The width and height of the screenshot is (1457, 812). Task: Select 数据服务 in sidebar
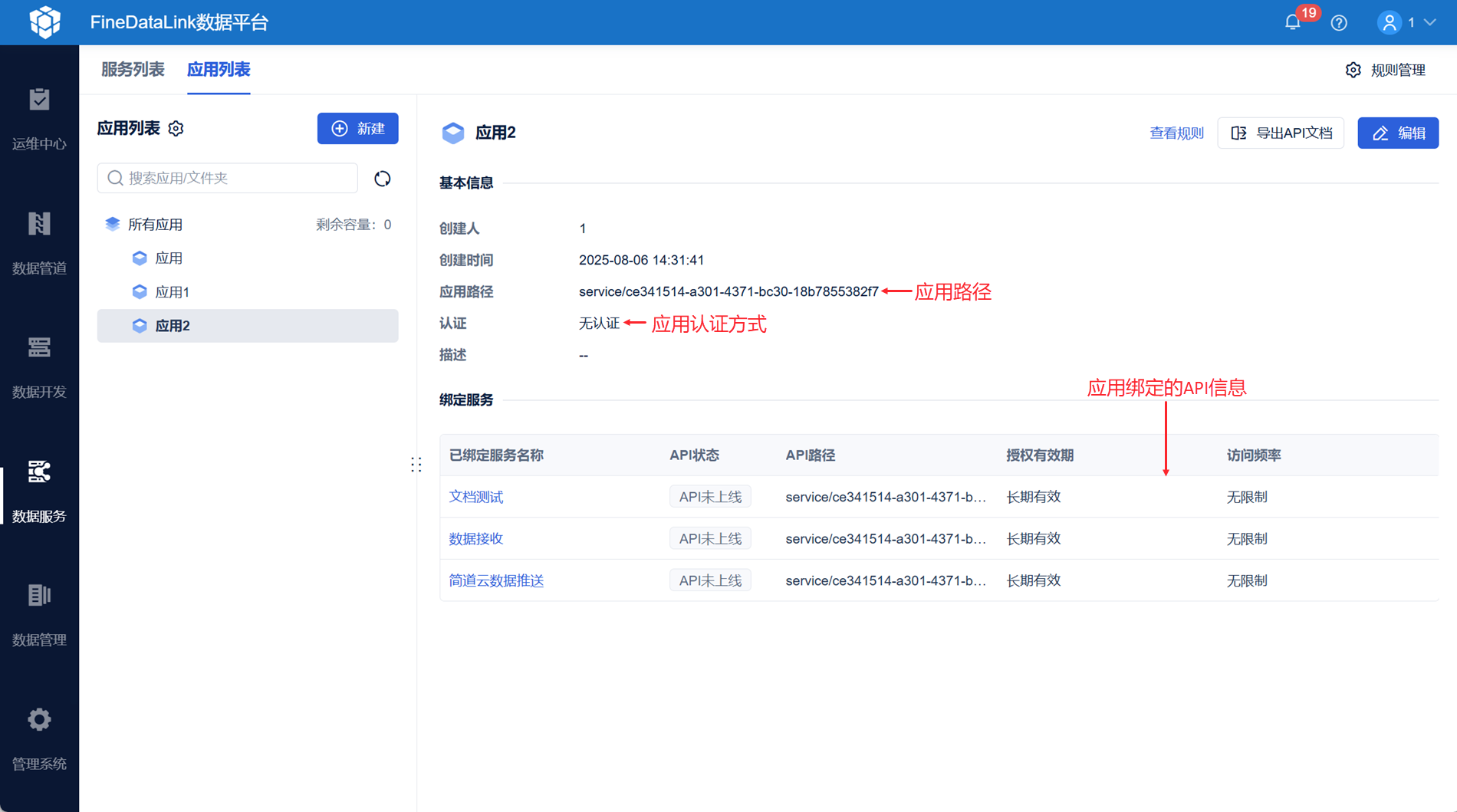39,491
